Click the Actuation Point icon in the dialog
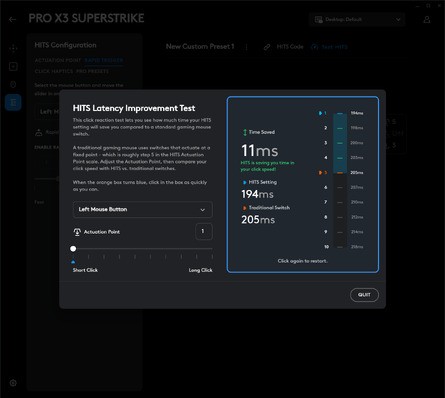The height and width of the screenshot is (398, 445). (x=77, y=232)
